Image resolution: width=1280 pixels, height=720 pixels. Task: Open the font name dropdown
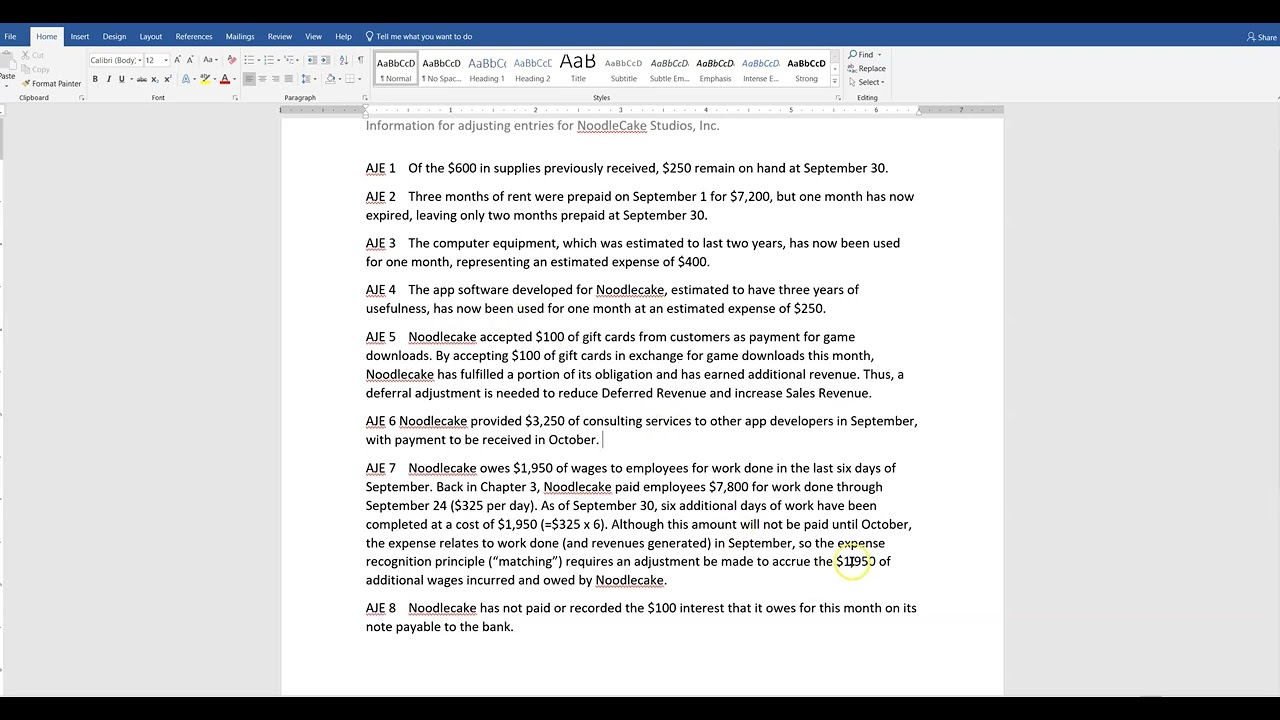coord(140,60)
